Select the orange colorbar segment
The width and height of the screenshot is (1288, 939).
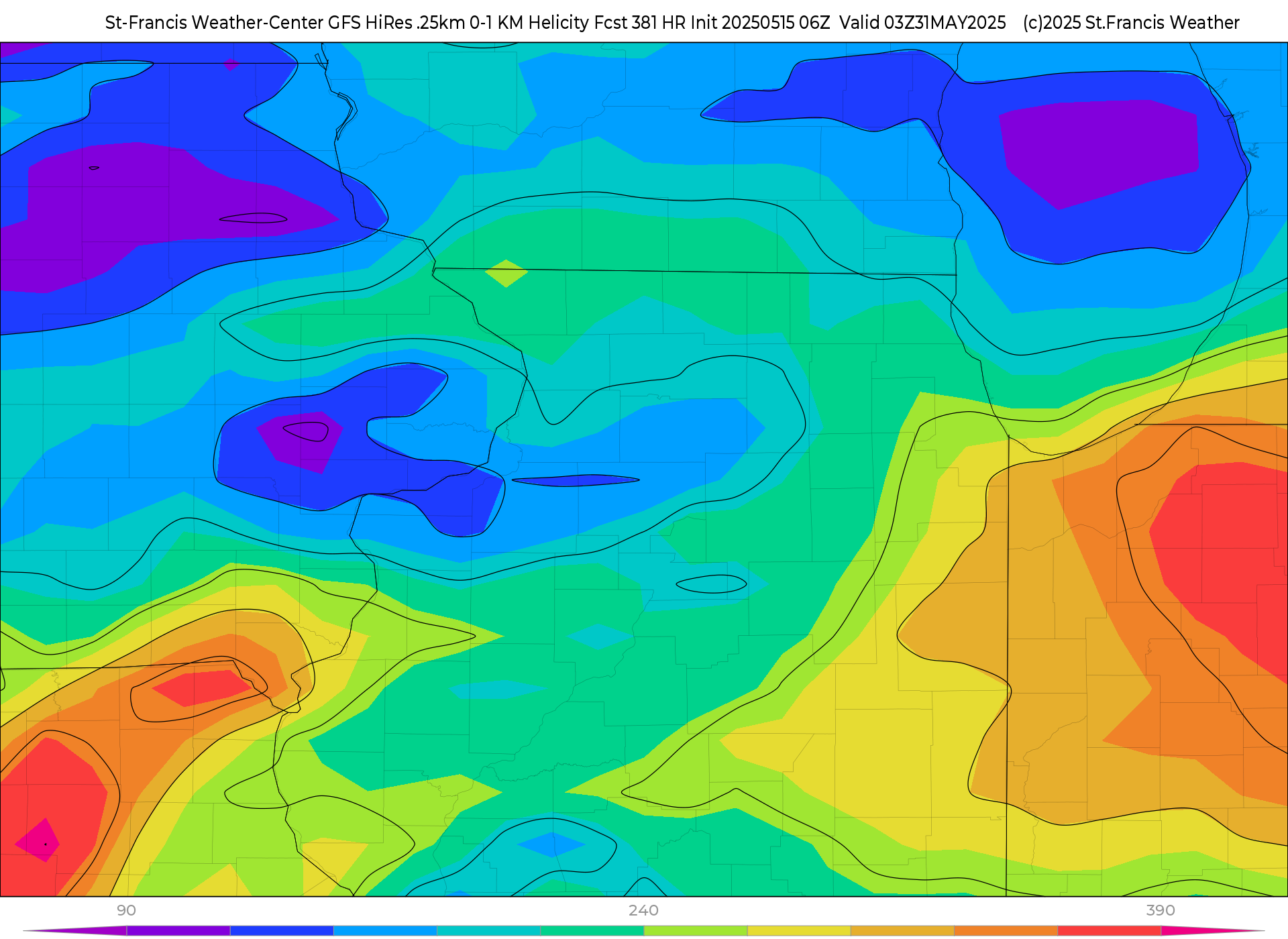point(1006,931)
